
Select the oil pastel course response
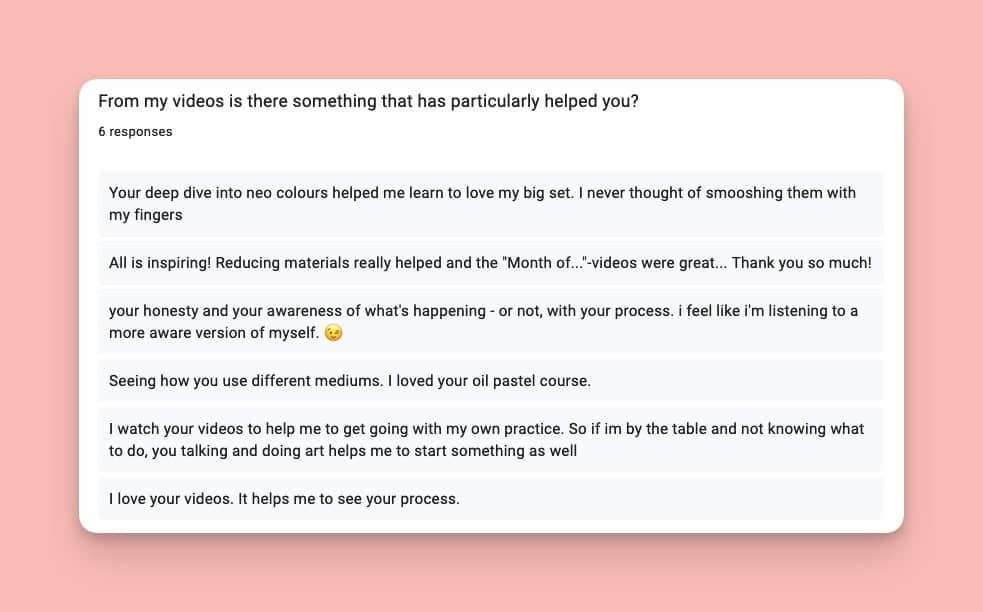(x=491, y=381)
